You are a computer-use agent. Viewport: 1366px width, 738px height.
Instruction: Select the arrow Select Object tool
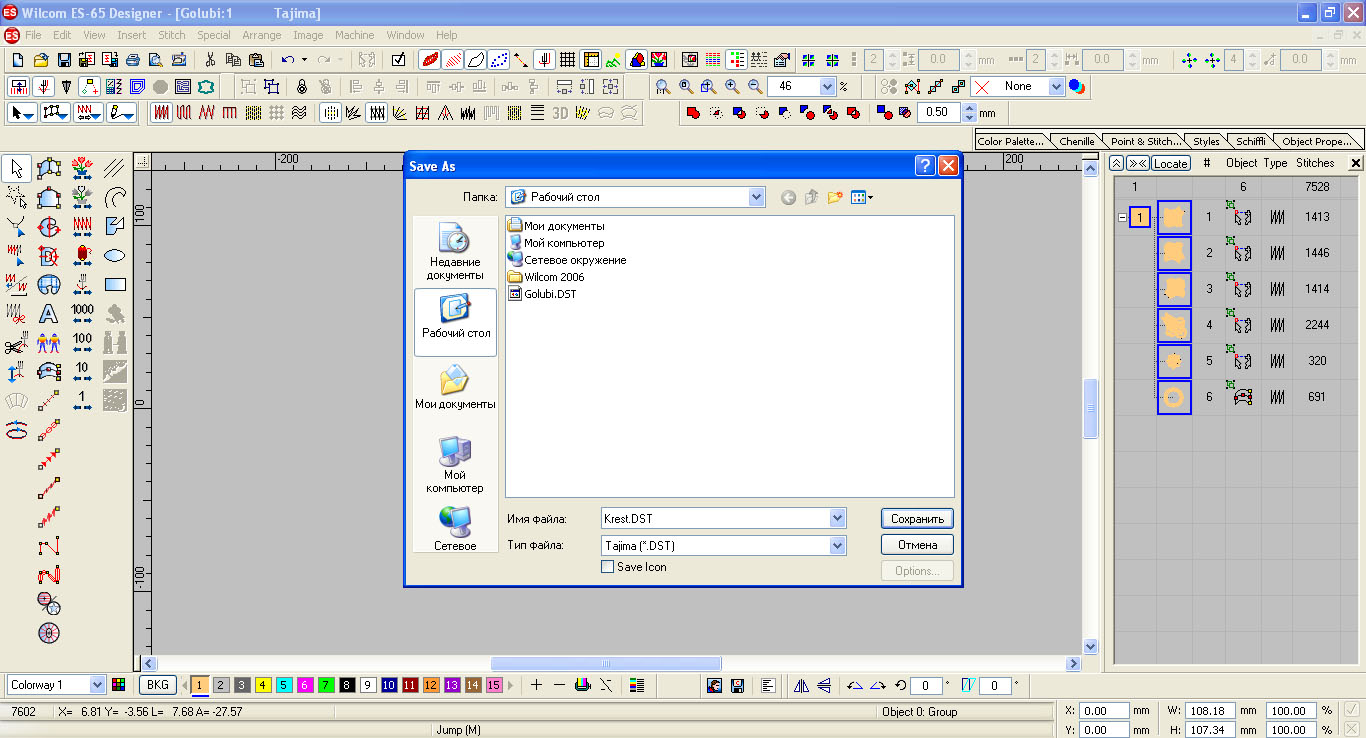(x=16, y=168)
